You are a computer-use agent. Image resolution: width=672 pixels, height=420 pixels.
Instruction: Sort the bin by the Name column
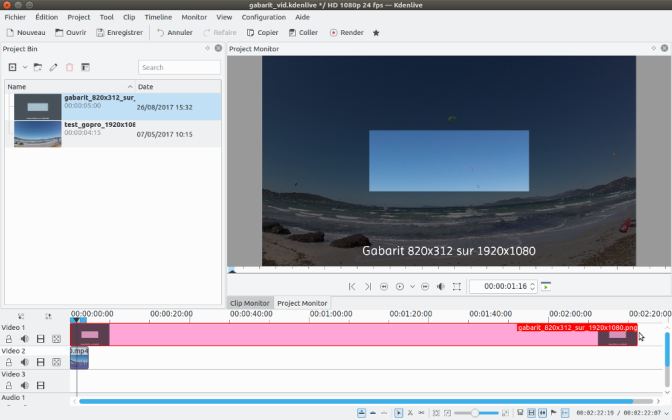(70, 87)
